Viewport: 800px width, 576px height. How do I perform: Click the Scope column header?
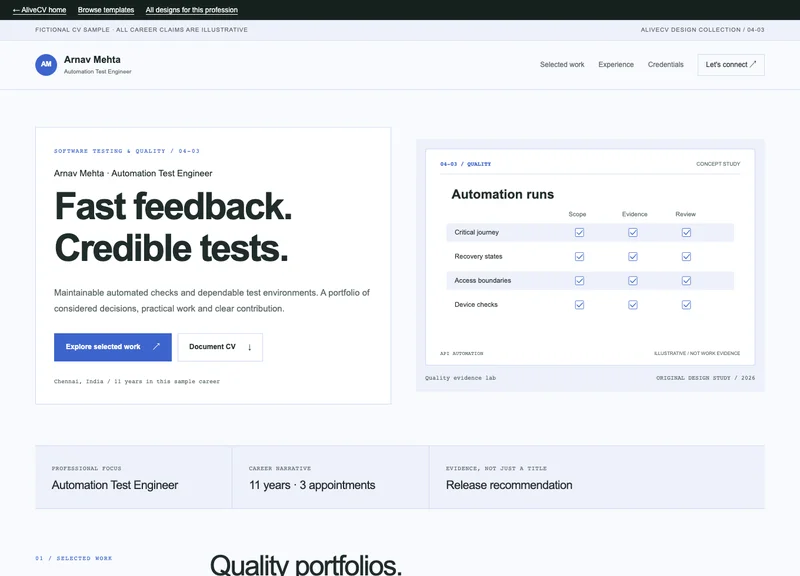[577, 214]
